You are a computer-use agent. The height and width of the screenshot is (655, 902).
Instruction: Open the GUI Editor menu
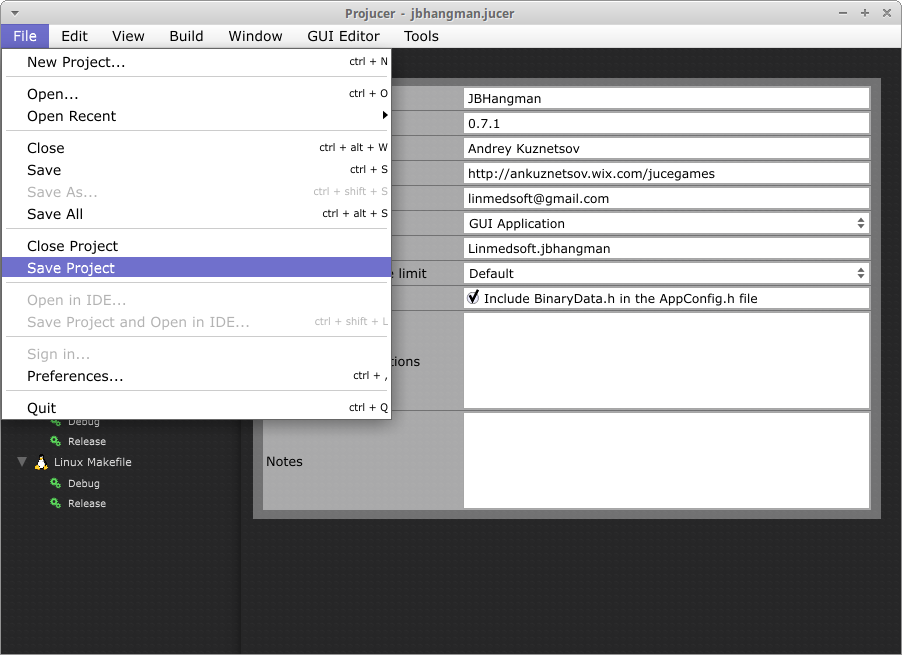pos(343,36)
